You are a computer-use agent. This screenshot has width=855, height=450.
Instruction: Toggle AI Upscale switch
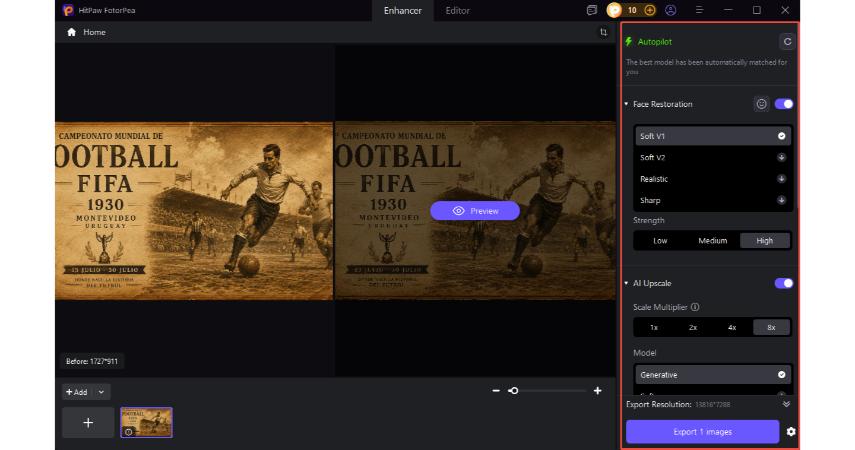[x=784, y=283]
